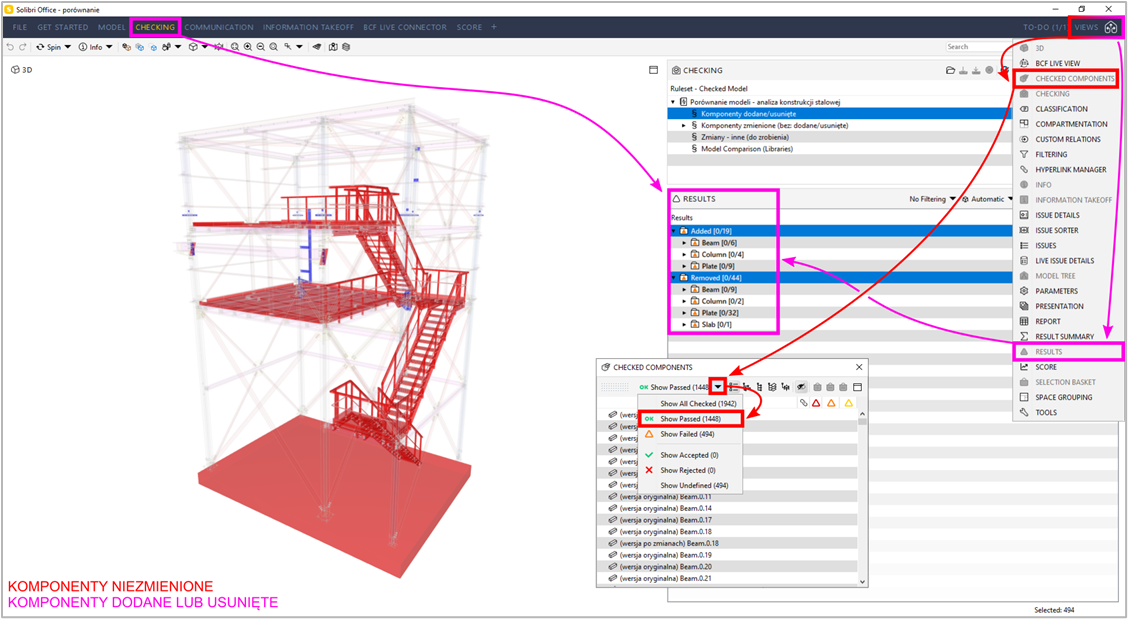Switch to the CHECKING tab
This screenshot has width=1128, height=619.
(155, 27)
